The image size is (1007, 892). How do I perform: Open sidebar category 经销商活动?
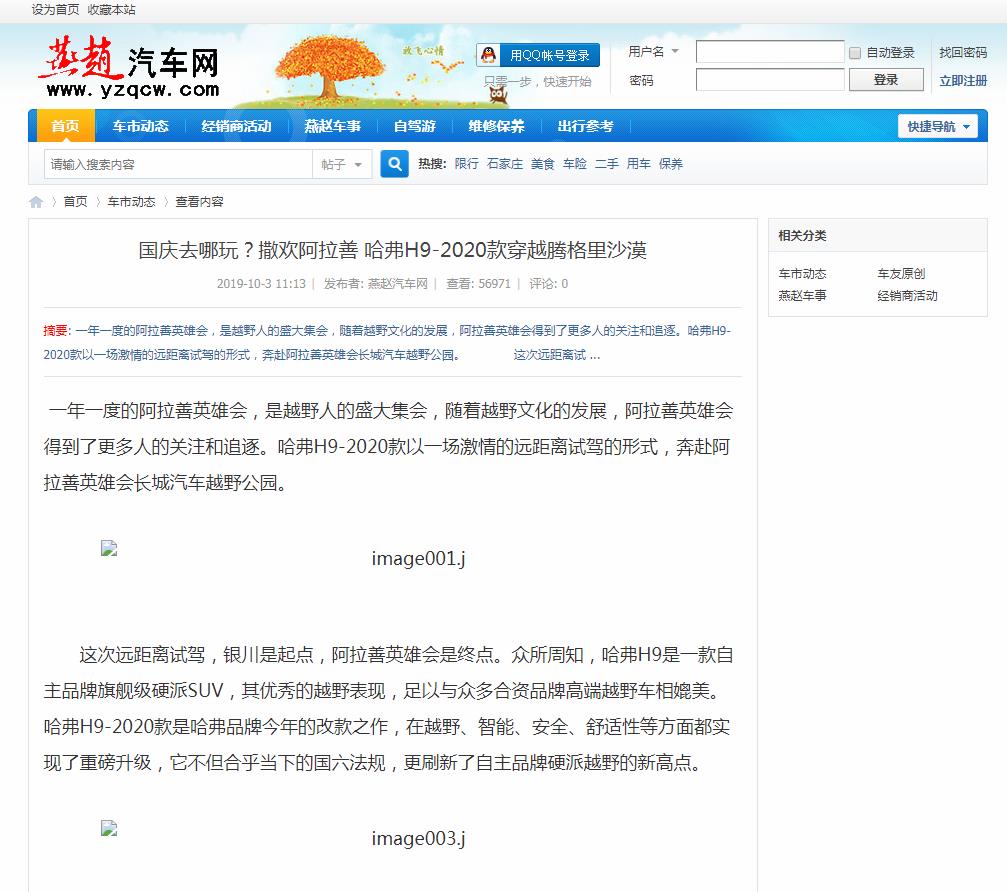907,295
